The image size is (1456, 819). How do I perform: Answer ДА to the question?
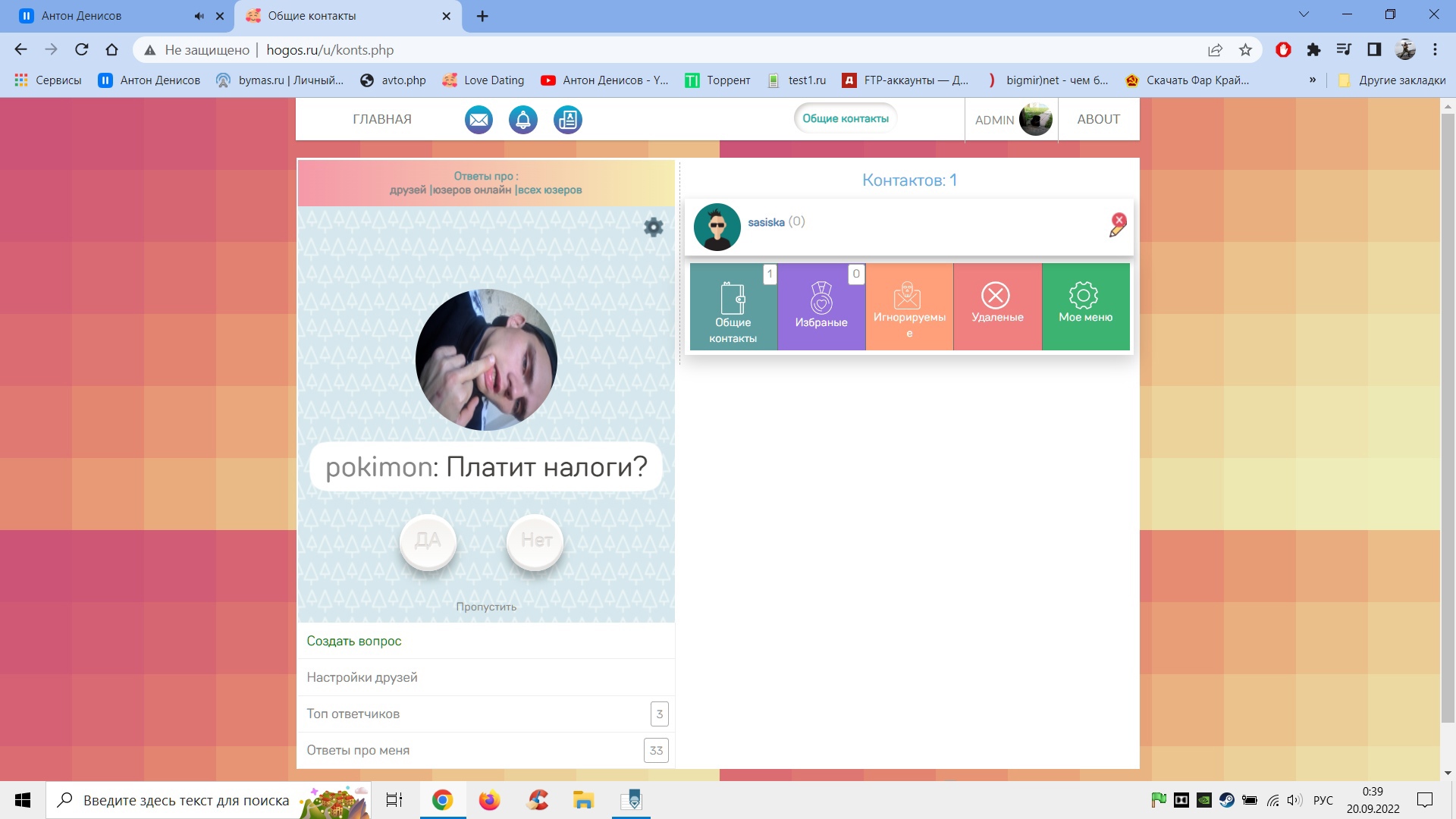[x=428, y=541]
